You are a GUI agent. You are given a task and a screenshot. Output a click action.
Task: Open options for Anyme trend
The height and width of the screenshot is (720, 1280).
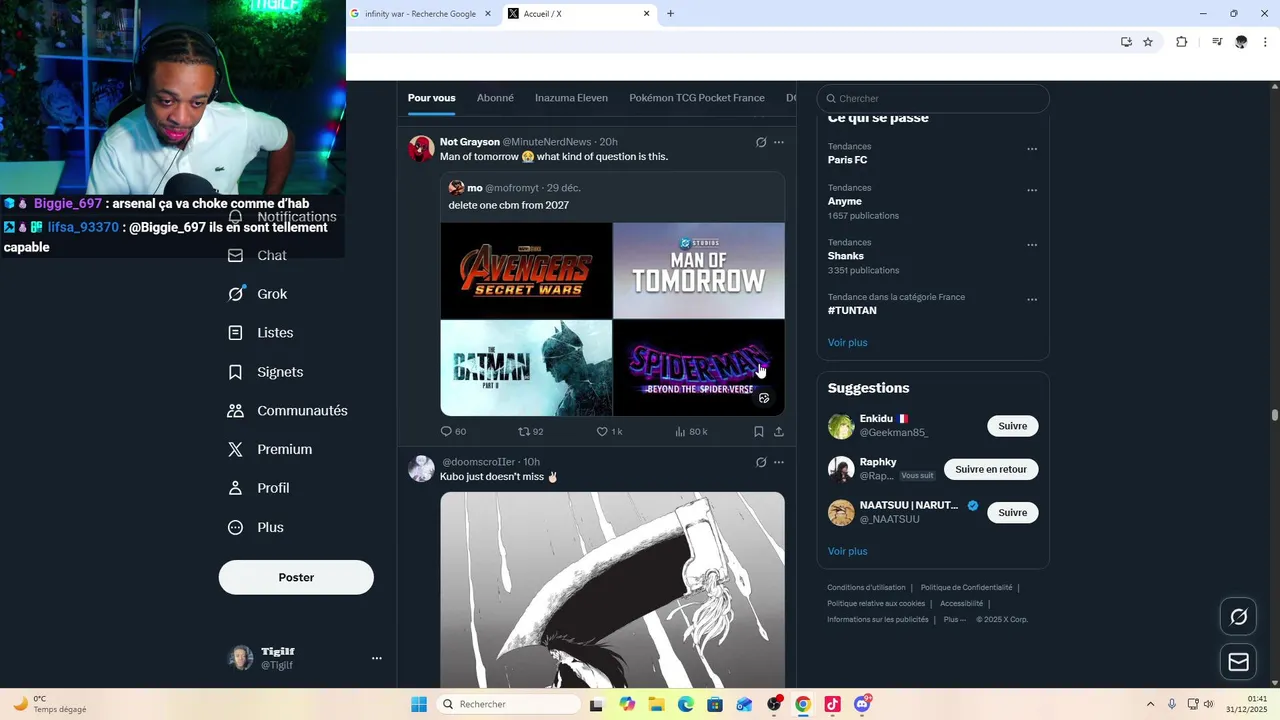coord(1032,190)
